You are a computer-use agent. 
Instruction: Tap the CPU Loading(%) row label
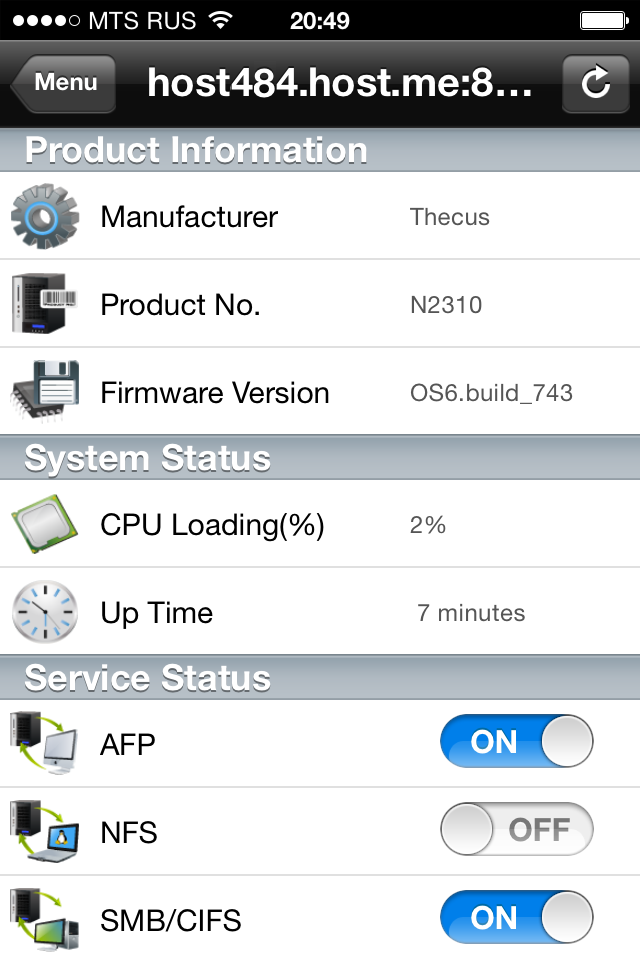[x=212, y=525]
